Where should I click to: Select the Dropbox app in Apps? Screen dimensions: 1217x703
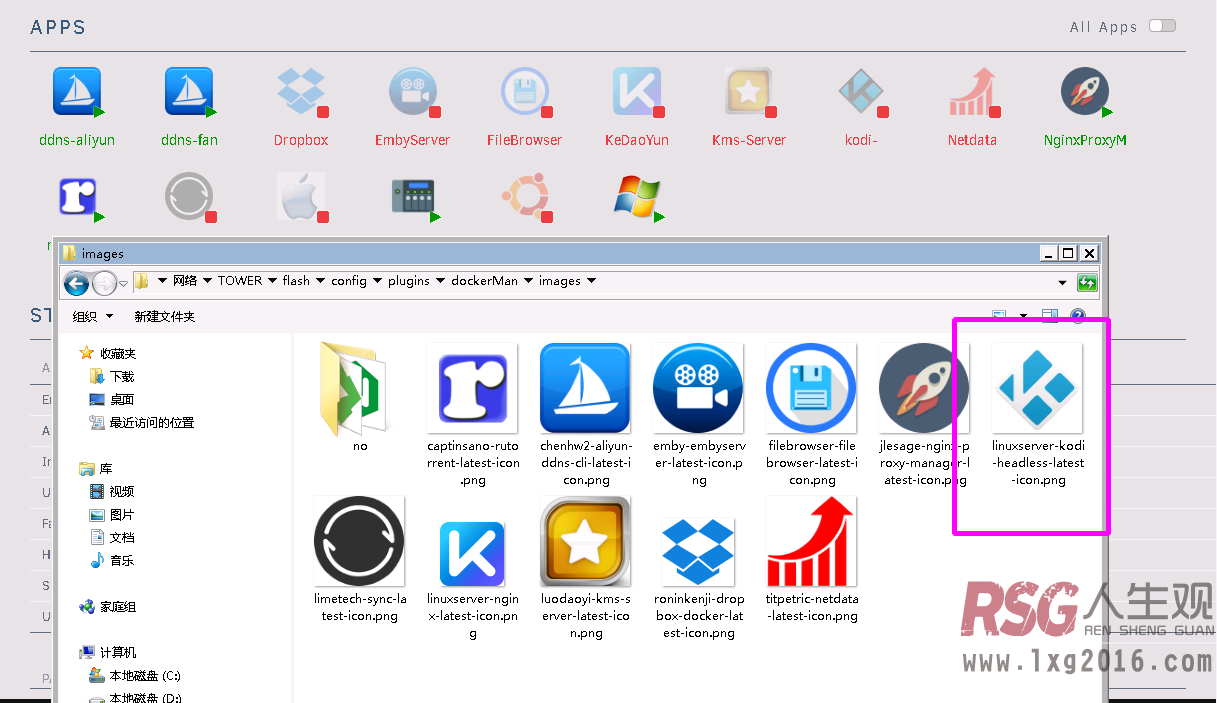301,93
